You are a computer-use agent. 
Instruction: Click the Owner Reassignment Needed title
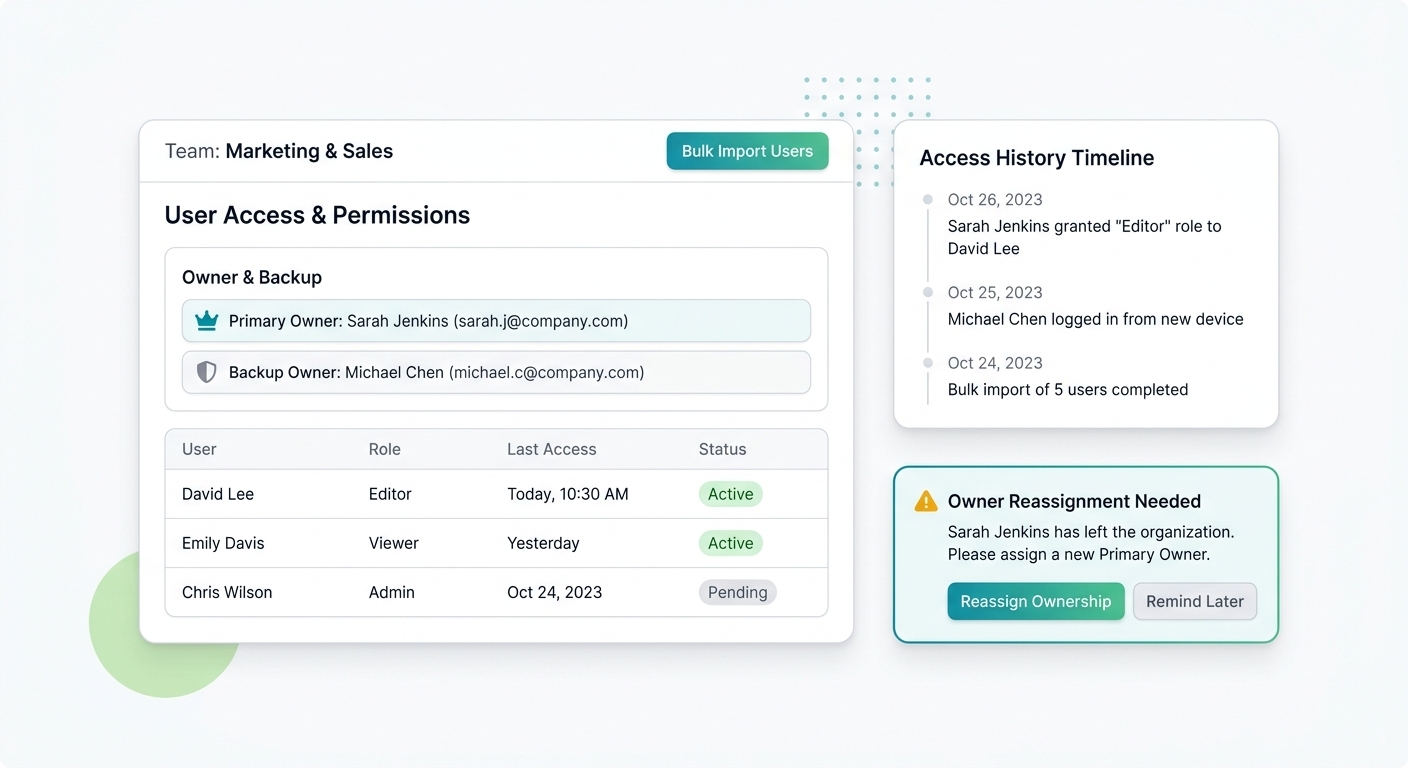tap(1074, 501)
